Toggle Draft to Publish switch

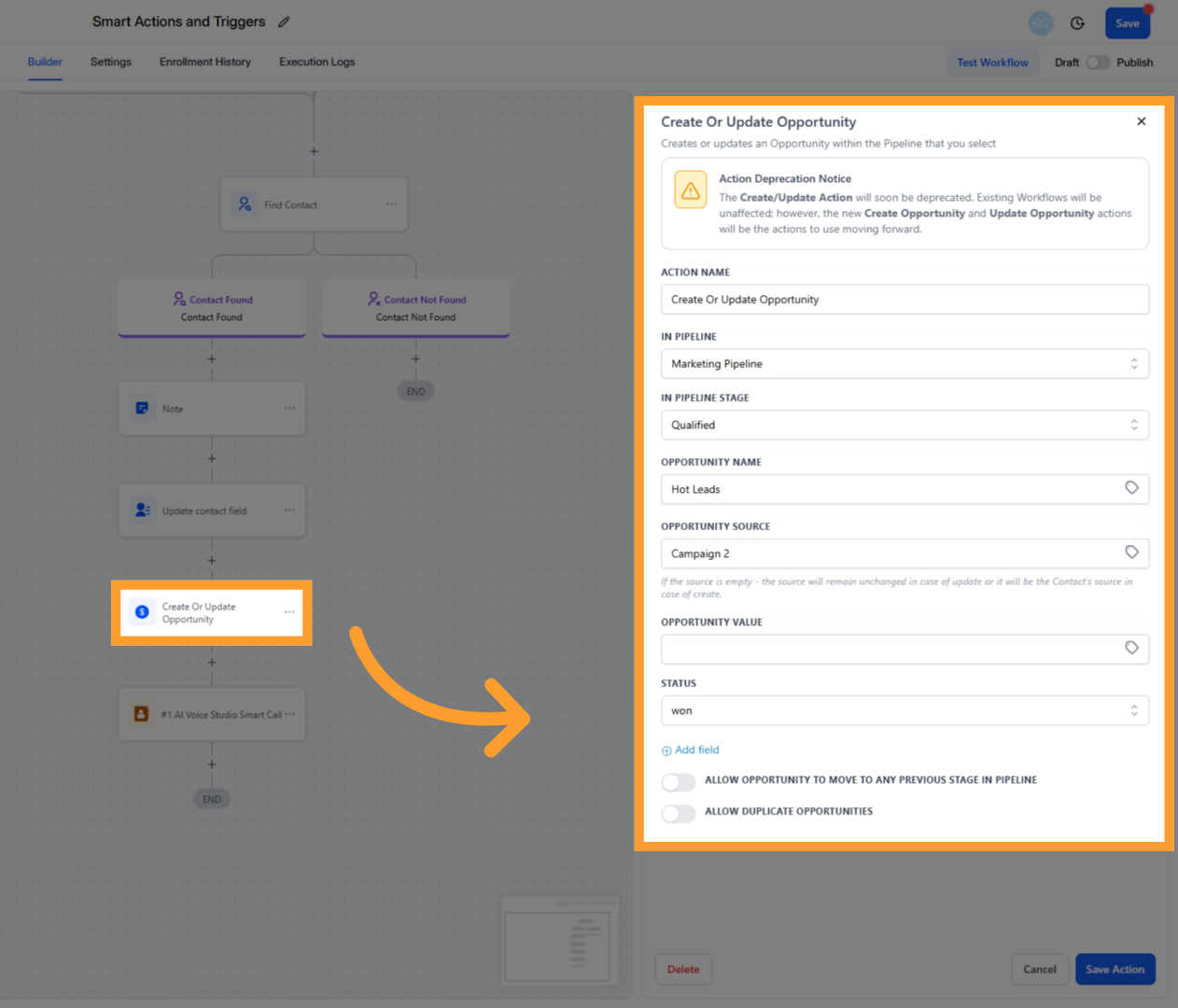click(1098, 63)
